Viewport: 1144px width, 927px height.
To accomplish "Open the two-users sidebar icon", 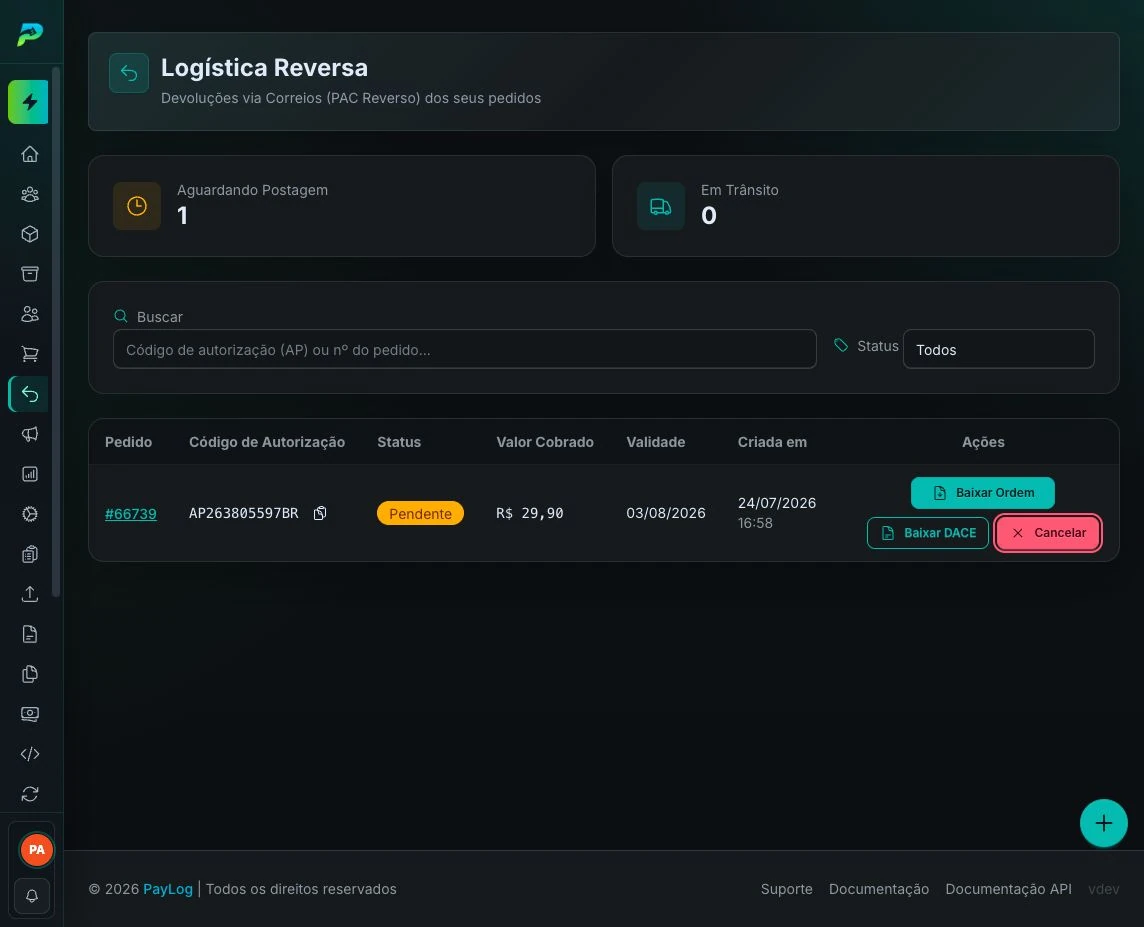I will 30,314.
